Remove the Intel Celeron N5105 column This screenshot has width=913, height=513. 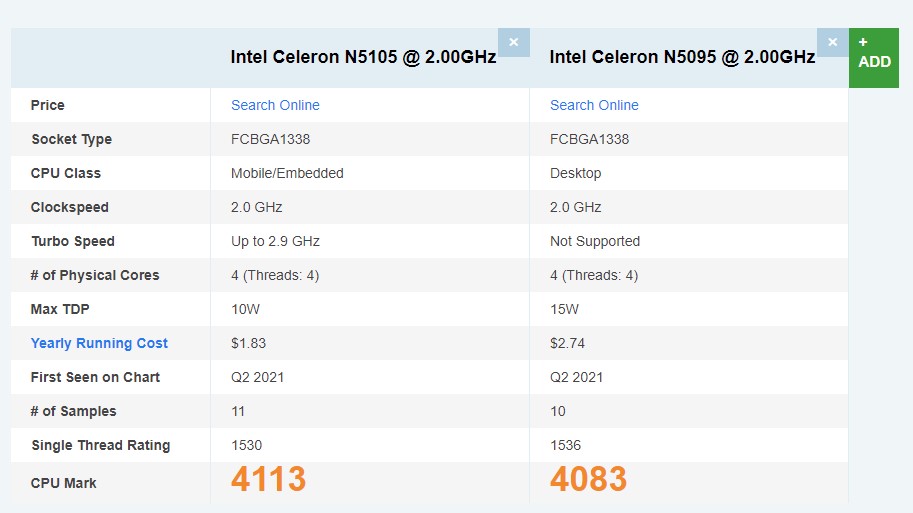pos(513,42)
